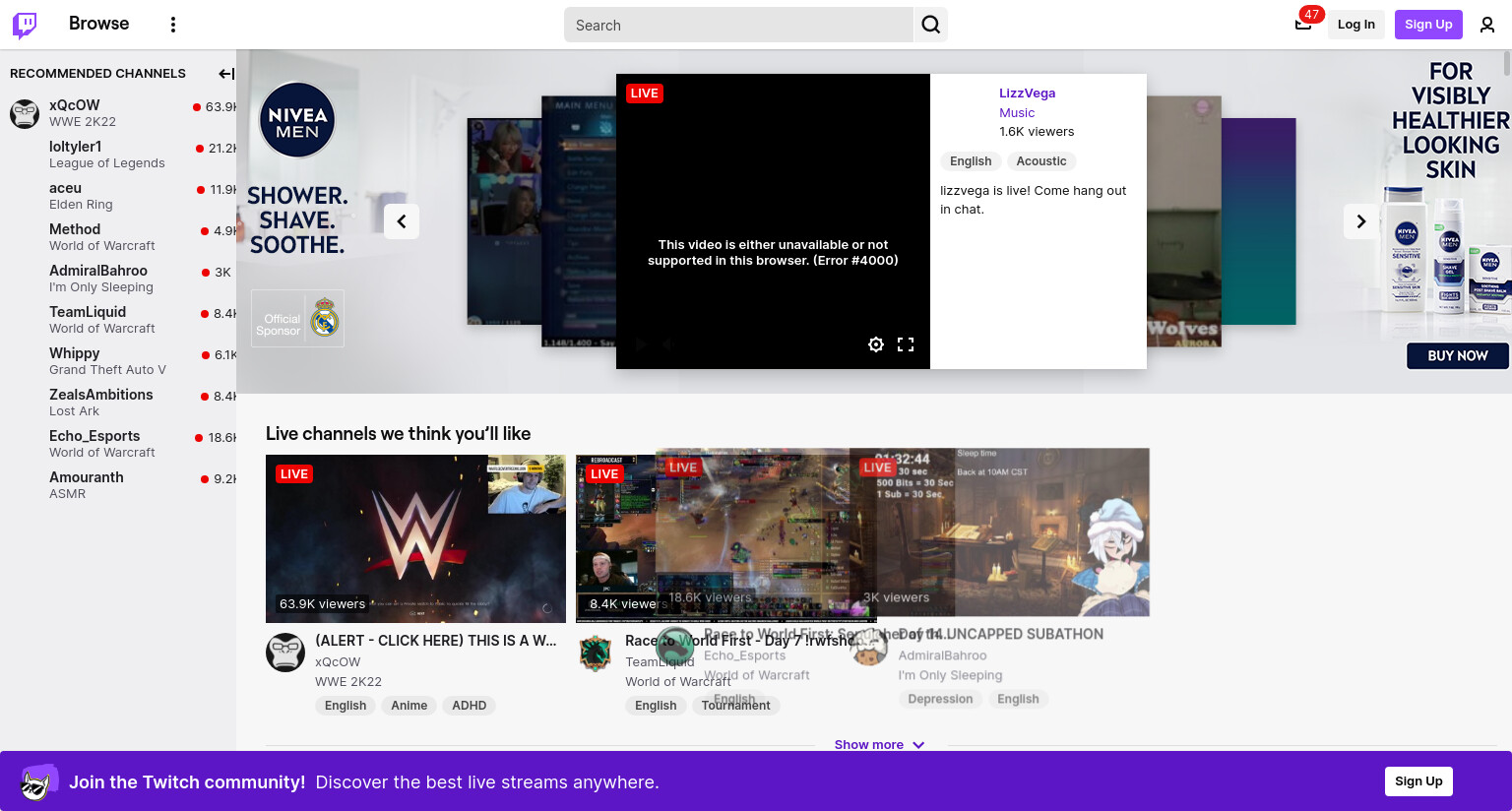The width and height of the screenshot is (1512, 811).
Task: Select the ADHD tag
Action: (x=470, y=706)
